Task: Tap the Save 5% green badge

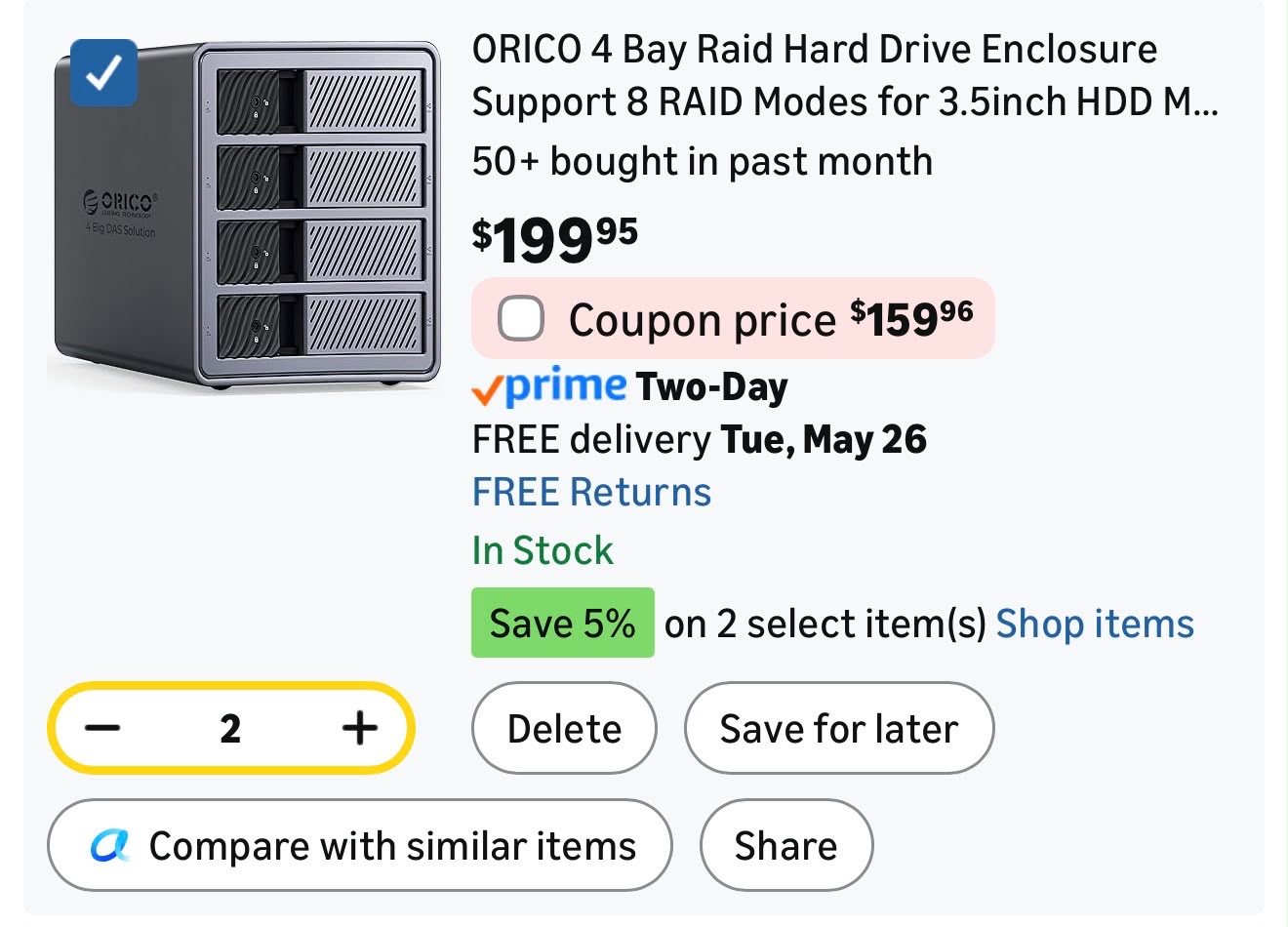Action: tap(563, 623)
